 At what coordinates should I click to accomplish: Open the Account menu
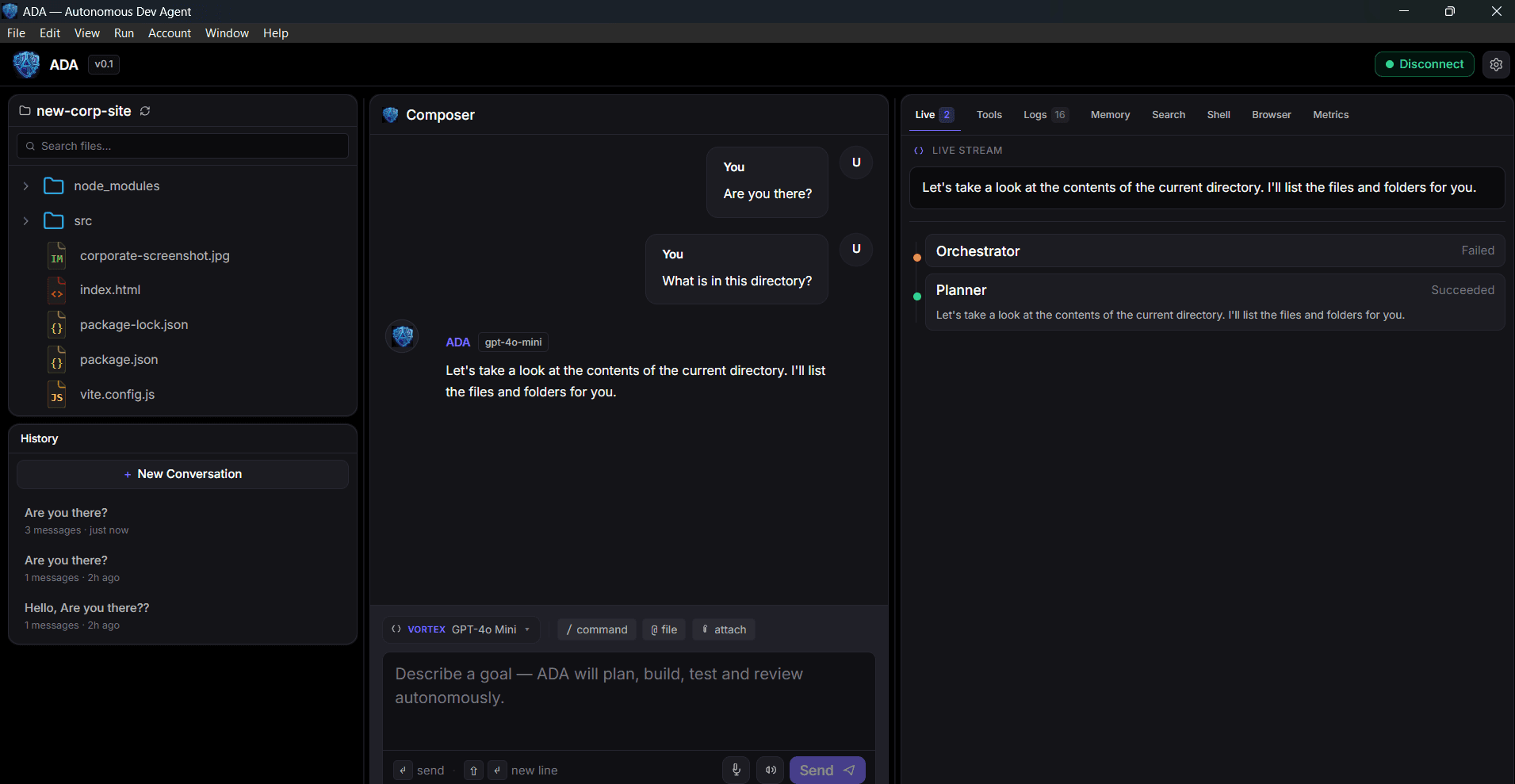(x=170, y=33)
